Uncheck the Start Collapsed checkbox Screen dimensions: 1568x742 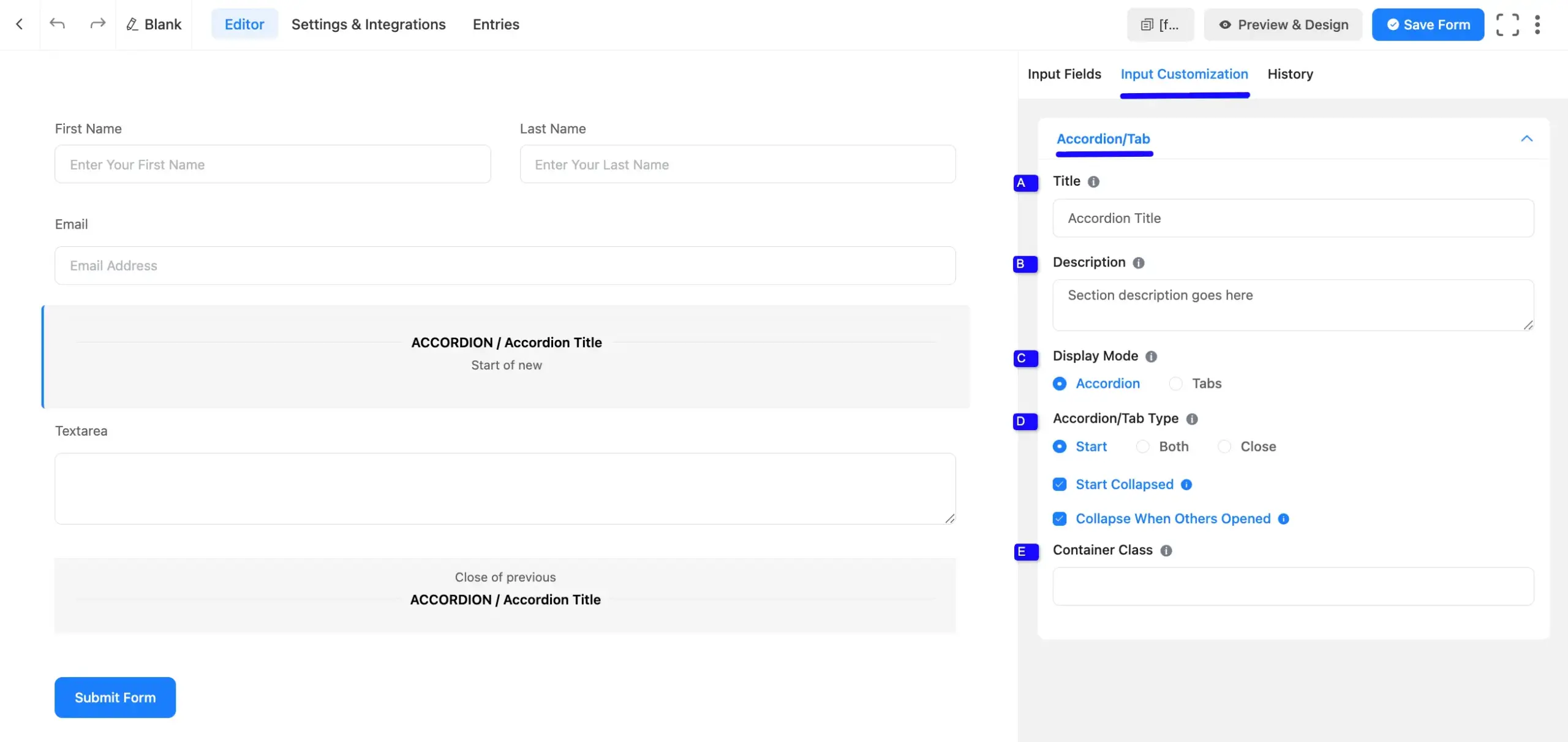click(1060, 485)
